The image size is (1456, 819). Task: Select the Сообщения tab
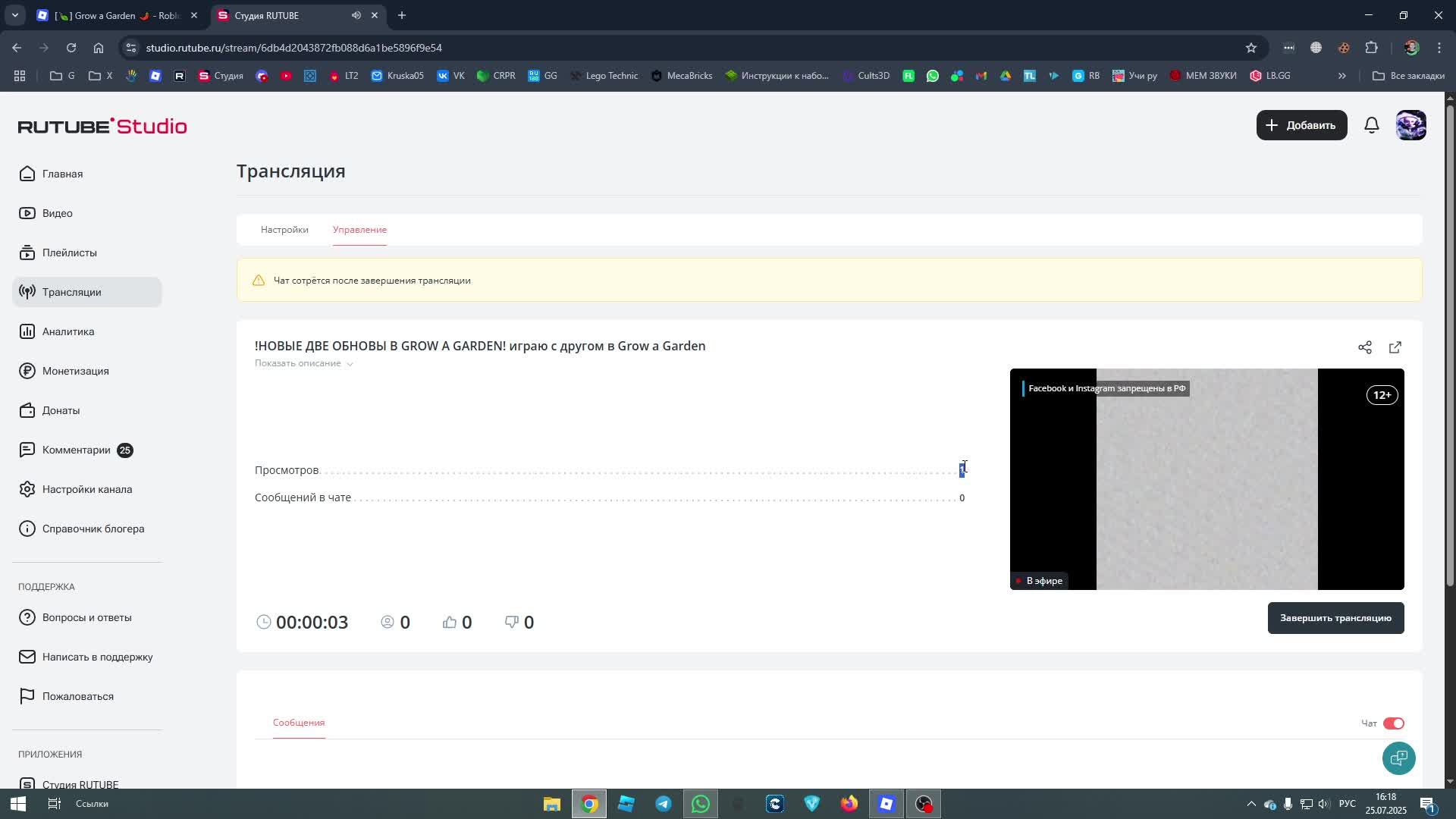pos(299,723)
